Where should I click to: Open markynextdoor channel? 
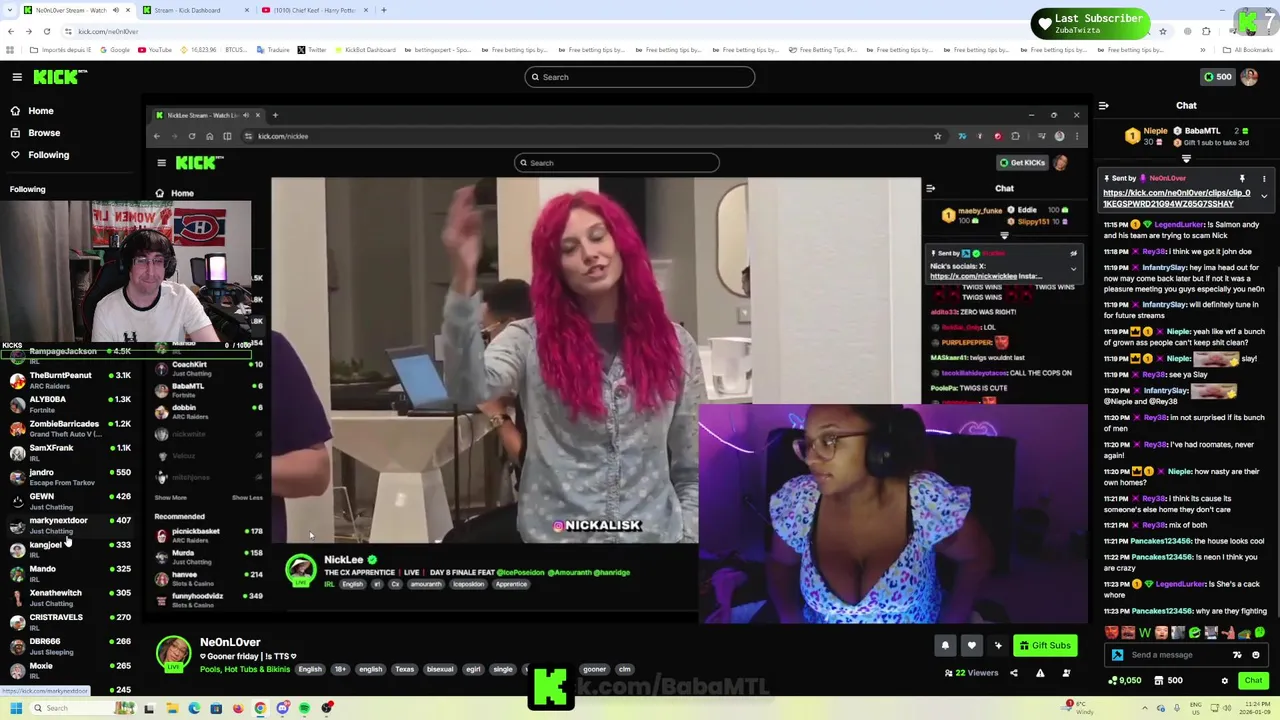(70, 525)
